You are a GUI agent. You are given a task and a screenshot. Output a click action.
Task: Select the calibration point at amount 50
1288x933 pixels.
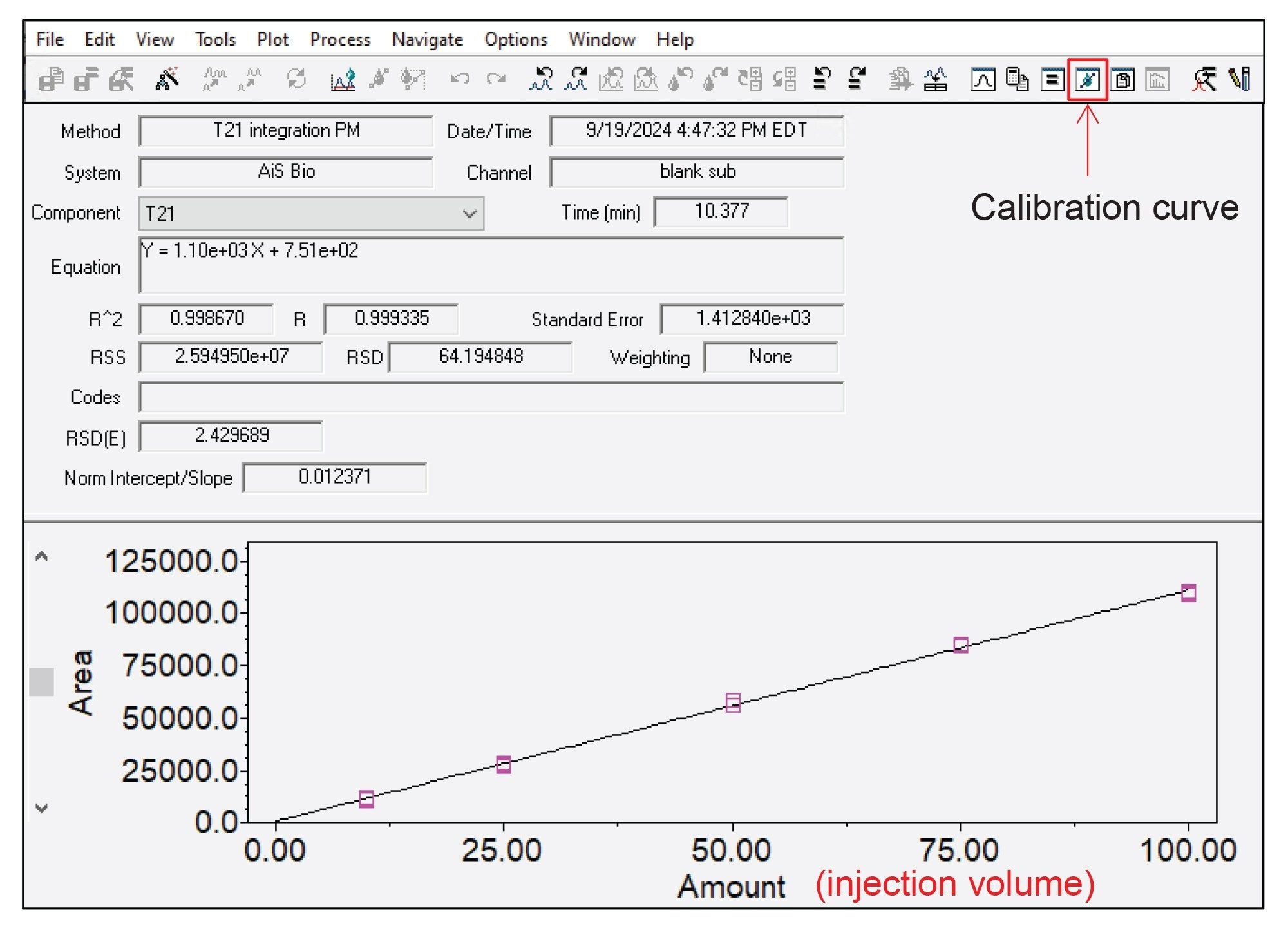(732, 702)
